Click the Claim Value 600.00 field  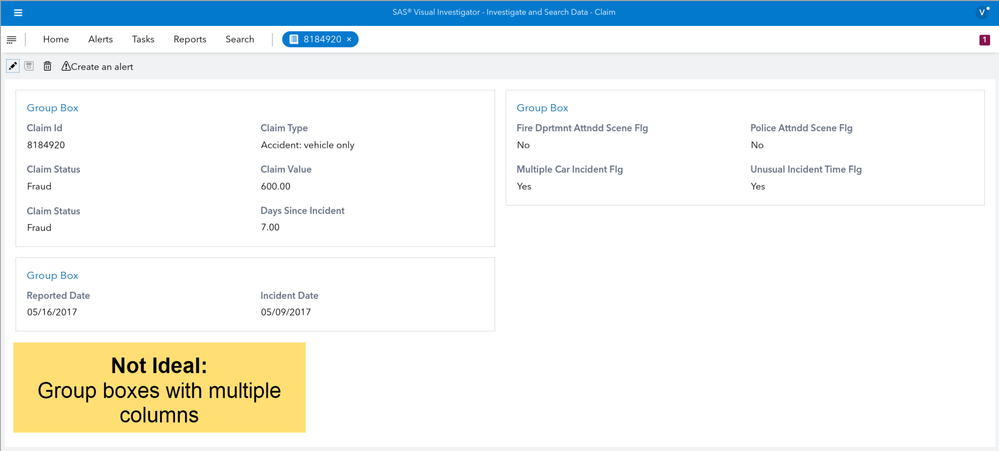coord(276,186)
